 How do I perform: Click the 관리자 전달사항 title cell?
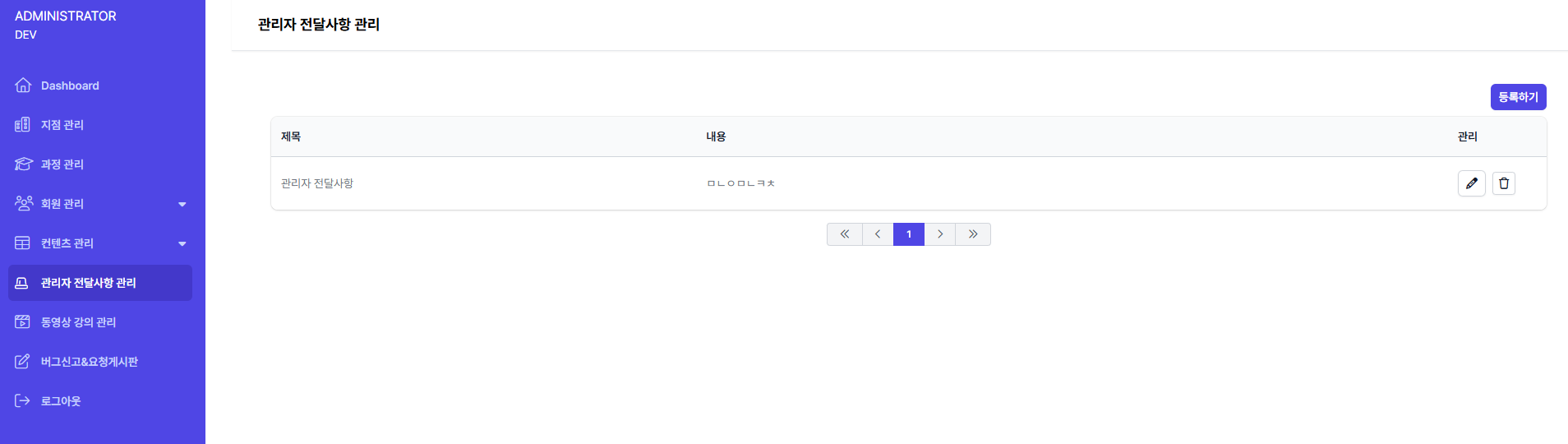[x=317, y=183]
